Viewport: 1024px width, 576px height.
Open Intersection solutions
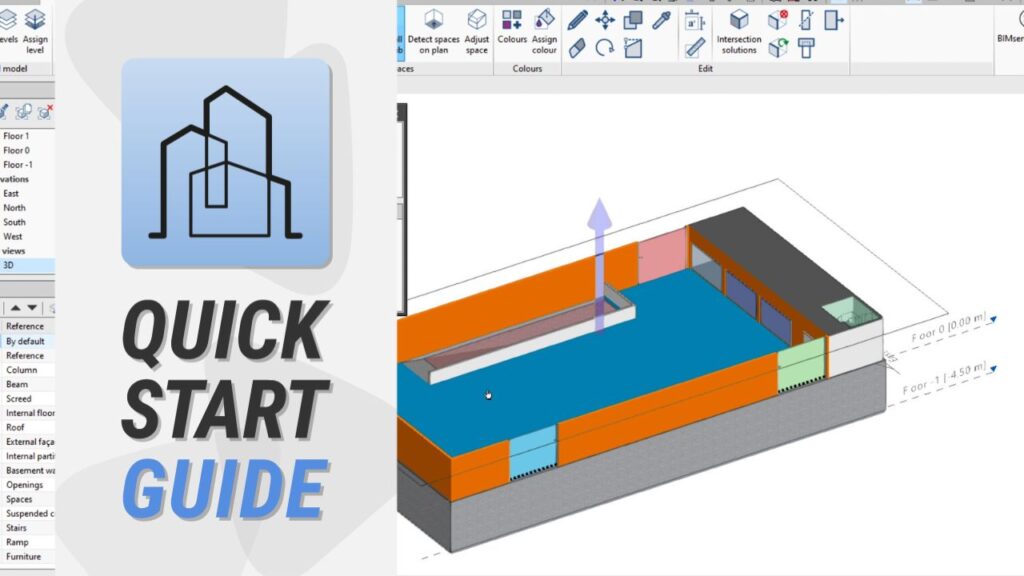(x=739, y=31)
